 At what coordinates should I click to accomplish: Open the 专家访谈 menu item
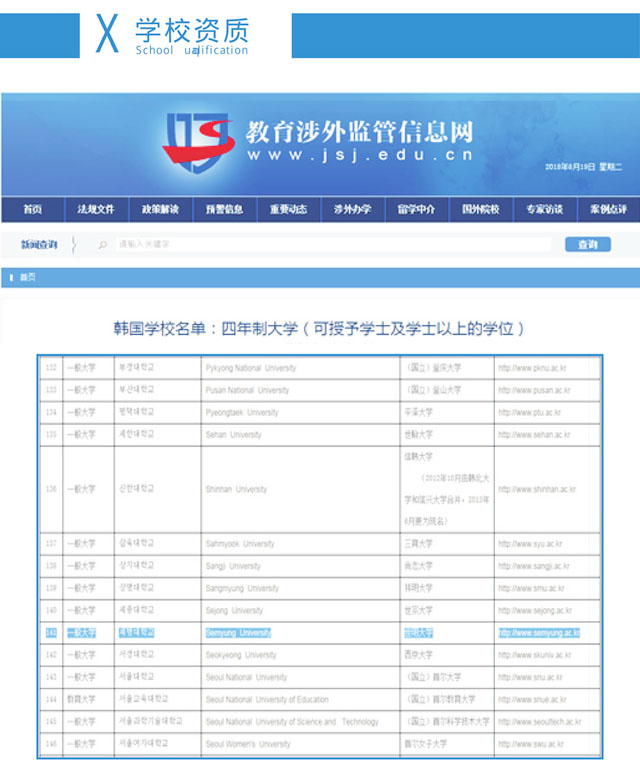tap(544, 210)
